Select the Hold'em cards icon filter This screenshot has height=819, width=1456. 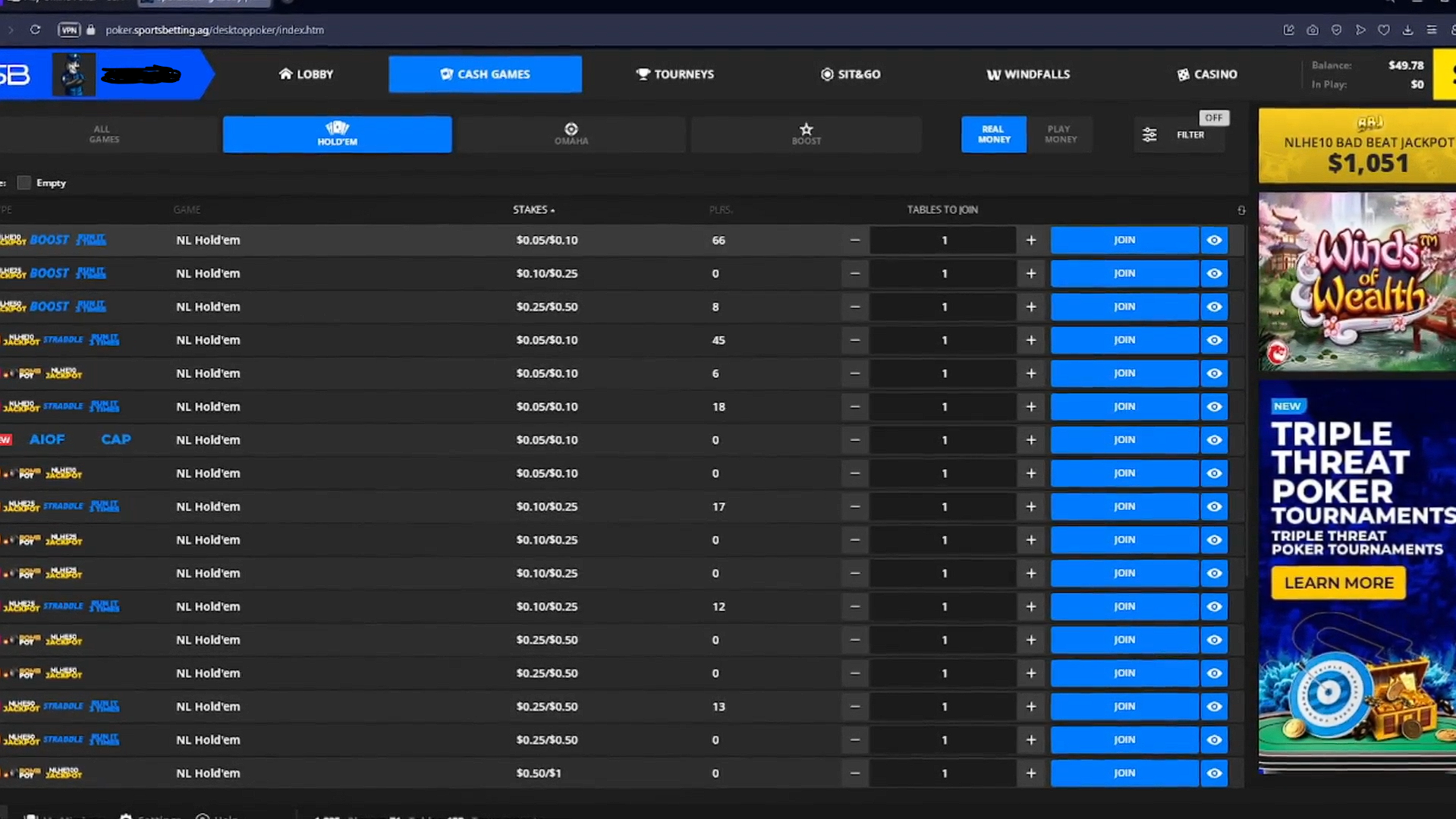[337, 129]
